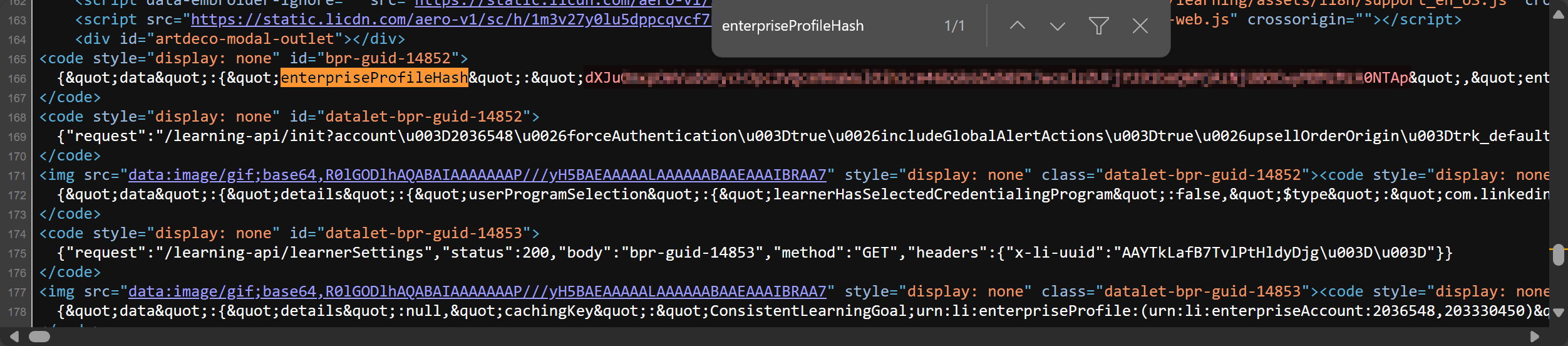Click the horizontal scrollbar thumb

pyautogui.click(x=39, y=337)
